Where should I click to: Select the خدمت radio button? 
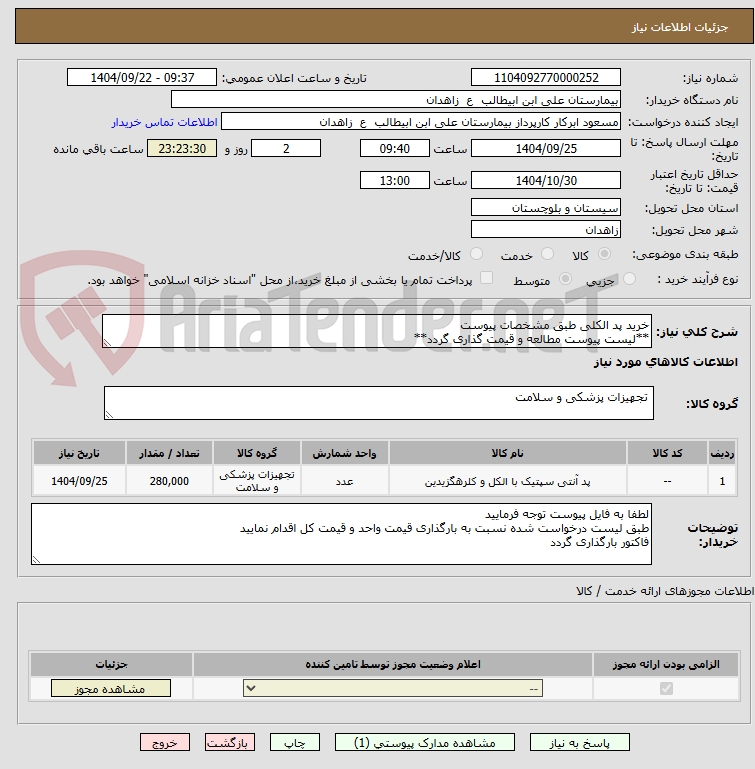tap(547, 254)
